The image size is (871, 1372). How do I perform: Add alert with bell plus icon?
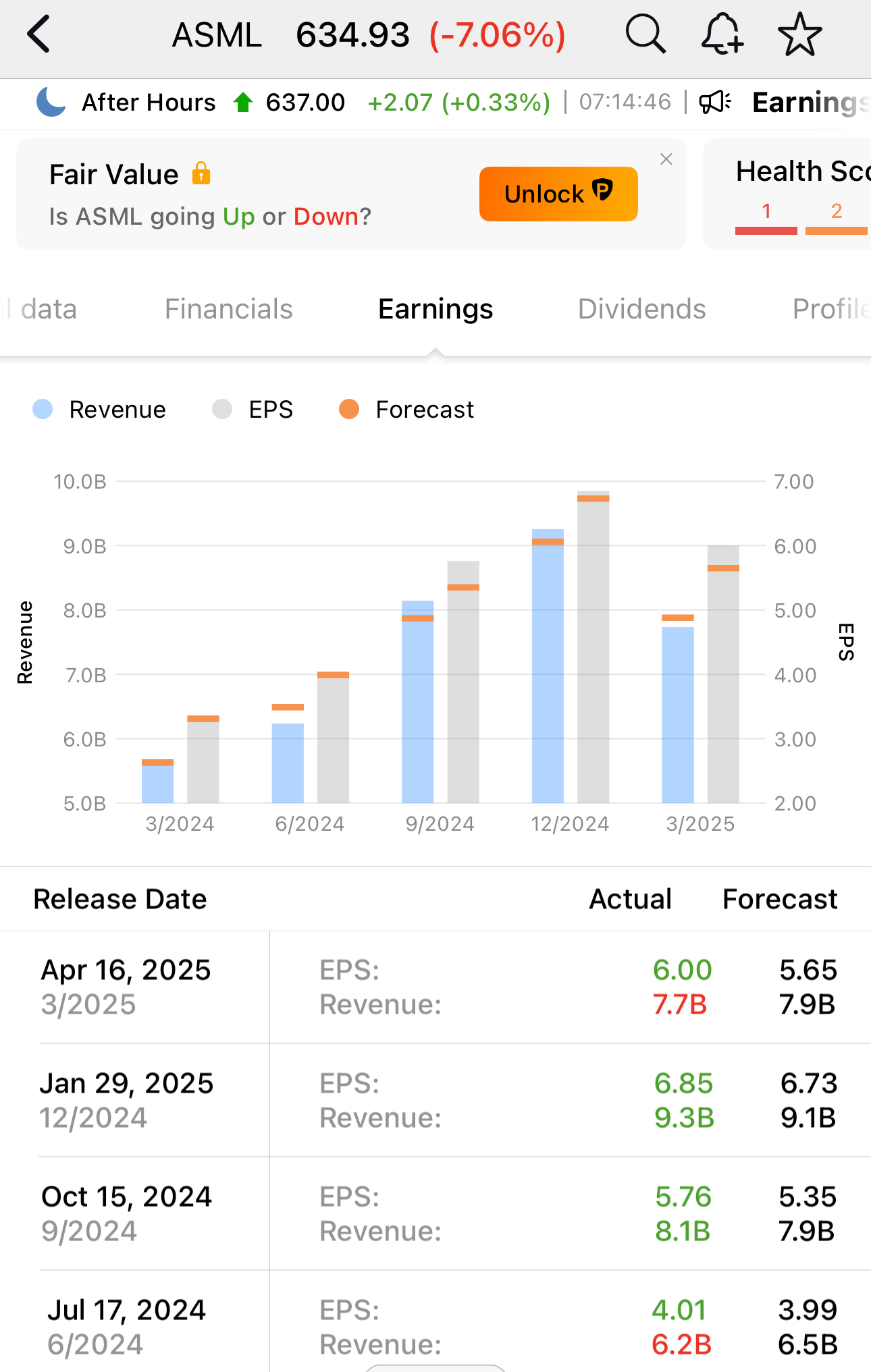[x=722, y=34]
